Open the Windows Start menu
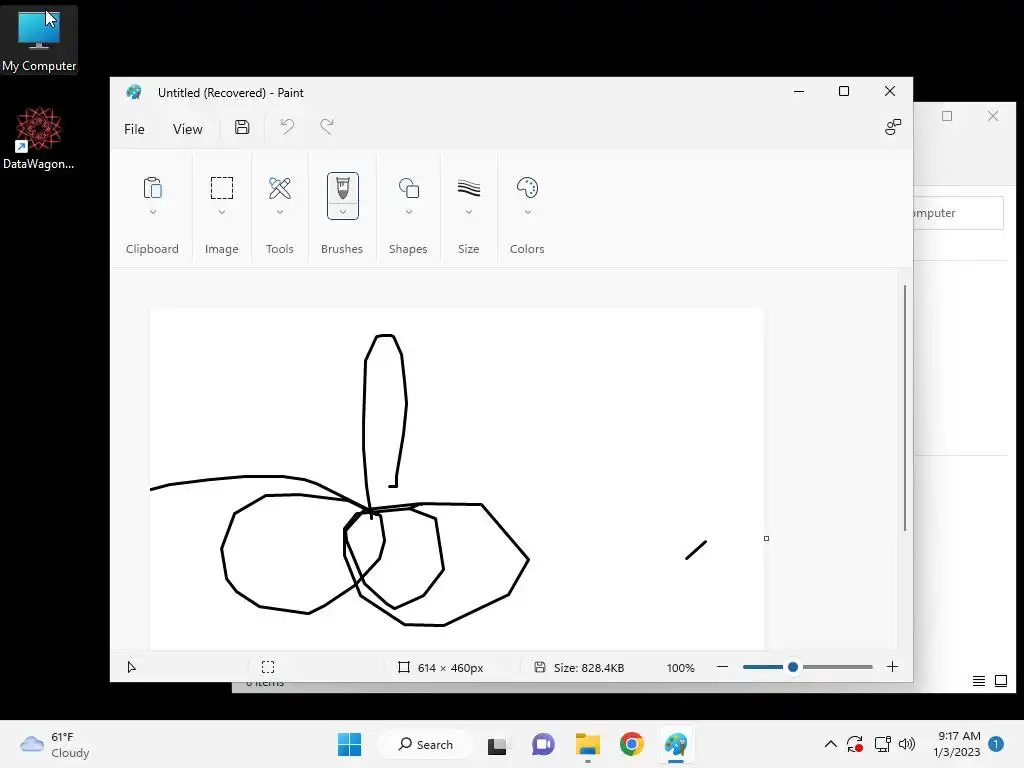The height and width of the screenshot is (768, 1024). [x=349, y=744]
